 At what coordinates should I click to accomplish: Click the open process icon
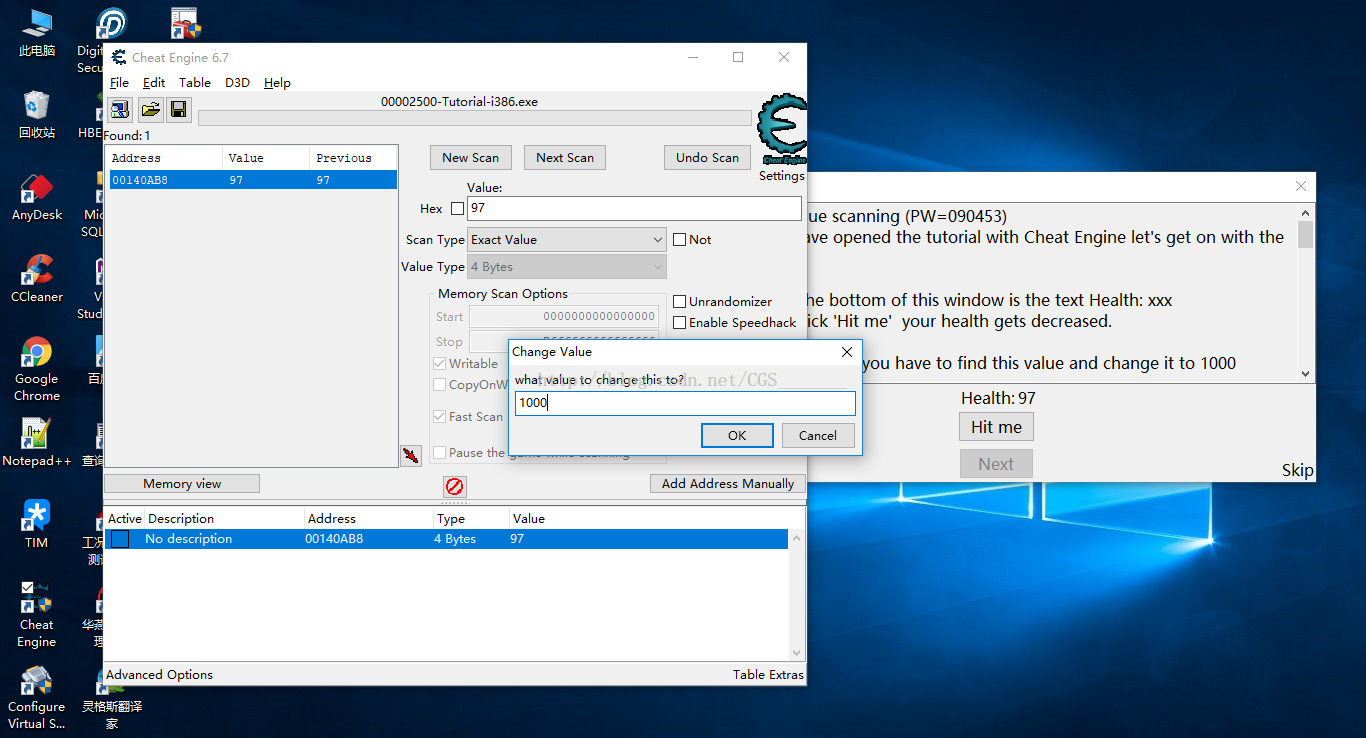120,109
